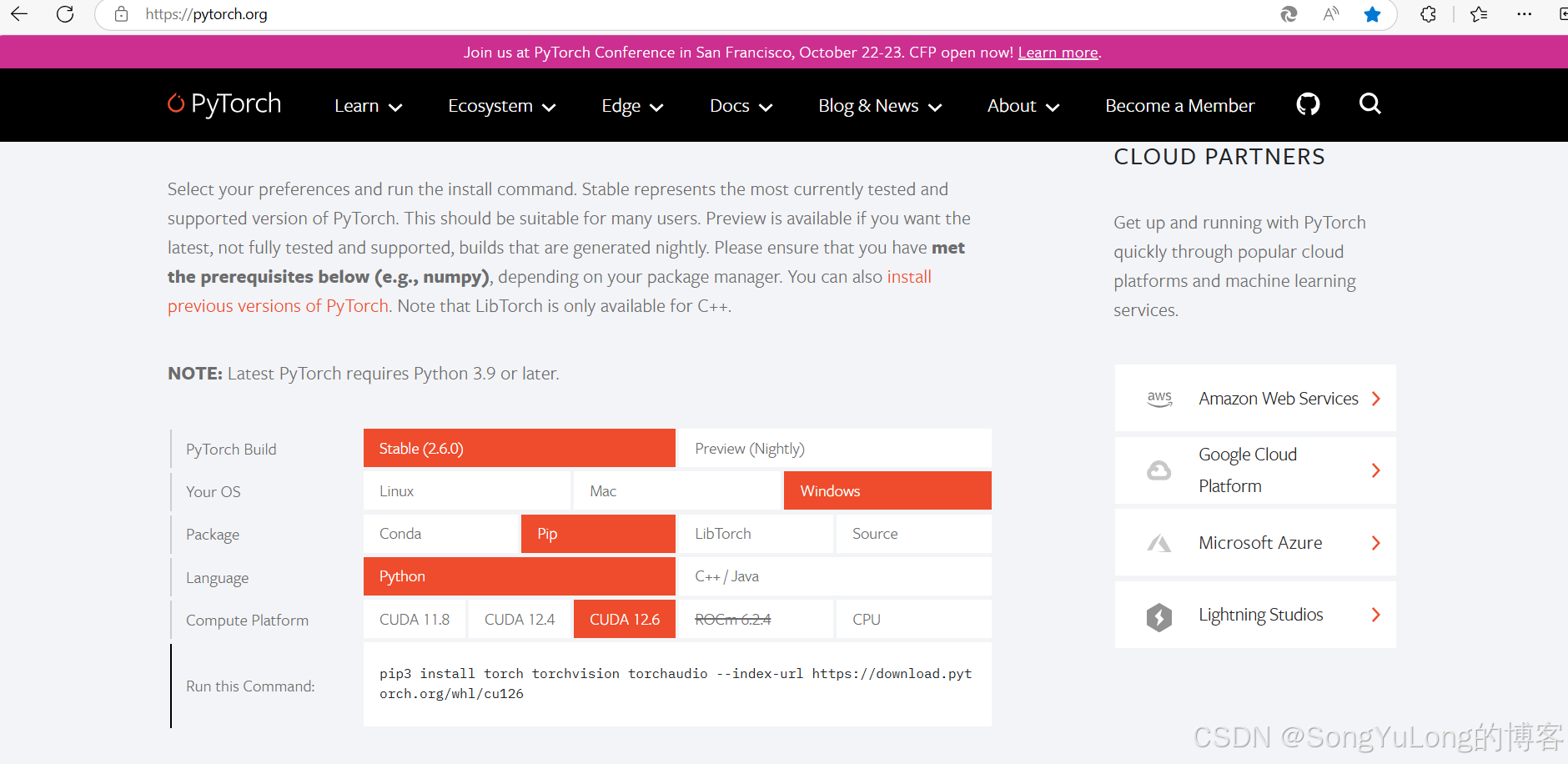Viewport: 1568px width, 764px height.
Task: Click the arrow beside Microsoft Azure
Action: click(x=1376, y=543)
